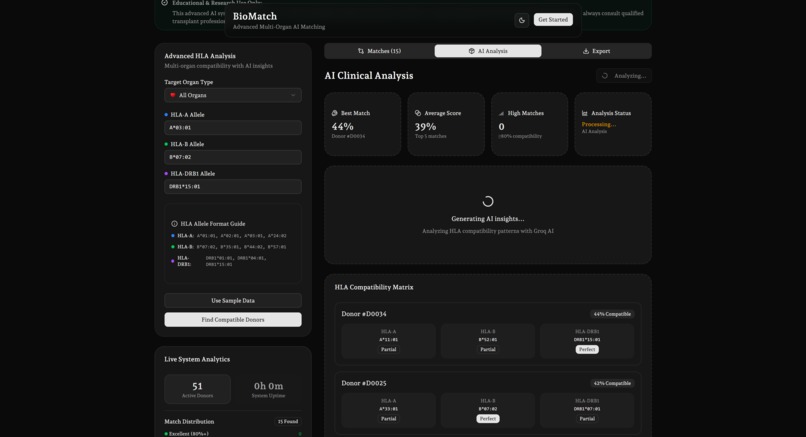Click the Analysis Status chart icon

pos(584,113)
